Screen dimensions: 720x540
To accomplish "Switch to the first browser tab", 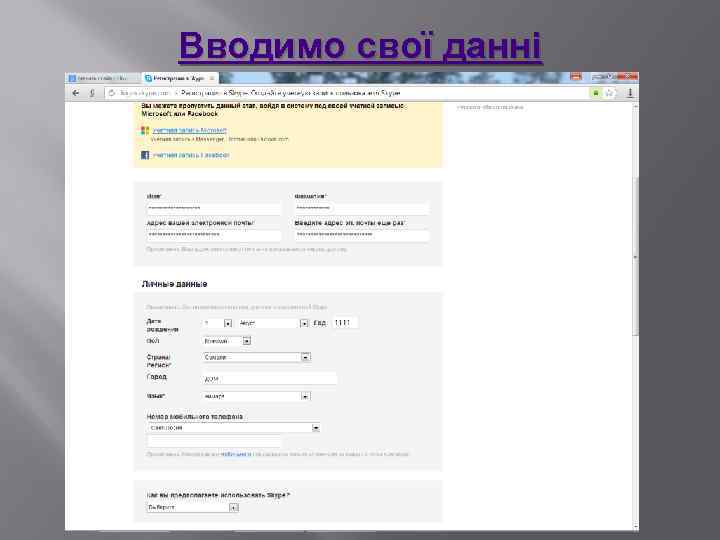I will pyautogui.click(x=102, y=79).
